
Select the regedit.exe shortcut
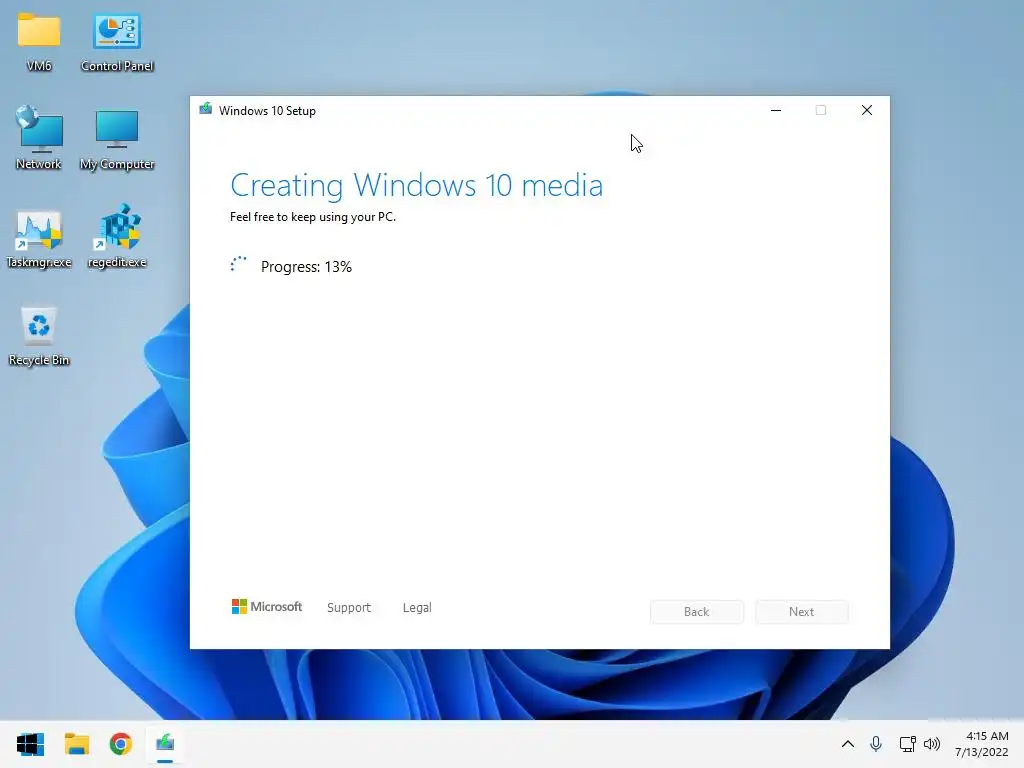point(117,238)
